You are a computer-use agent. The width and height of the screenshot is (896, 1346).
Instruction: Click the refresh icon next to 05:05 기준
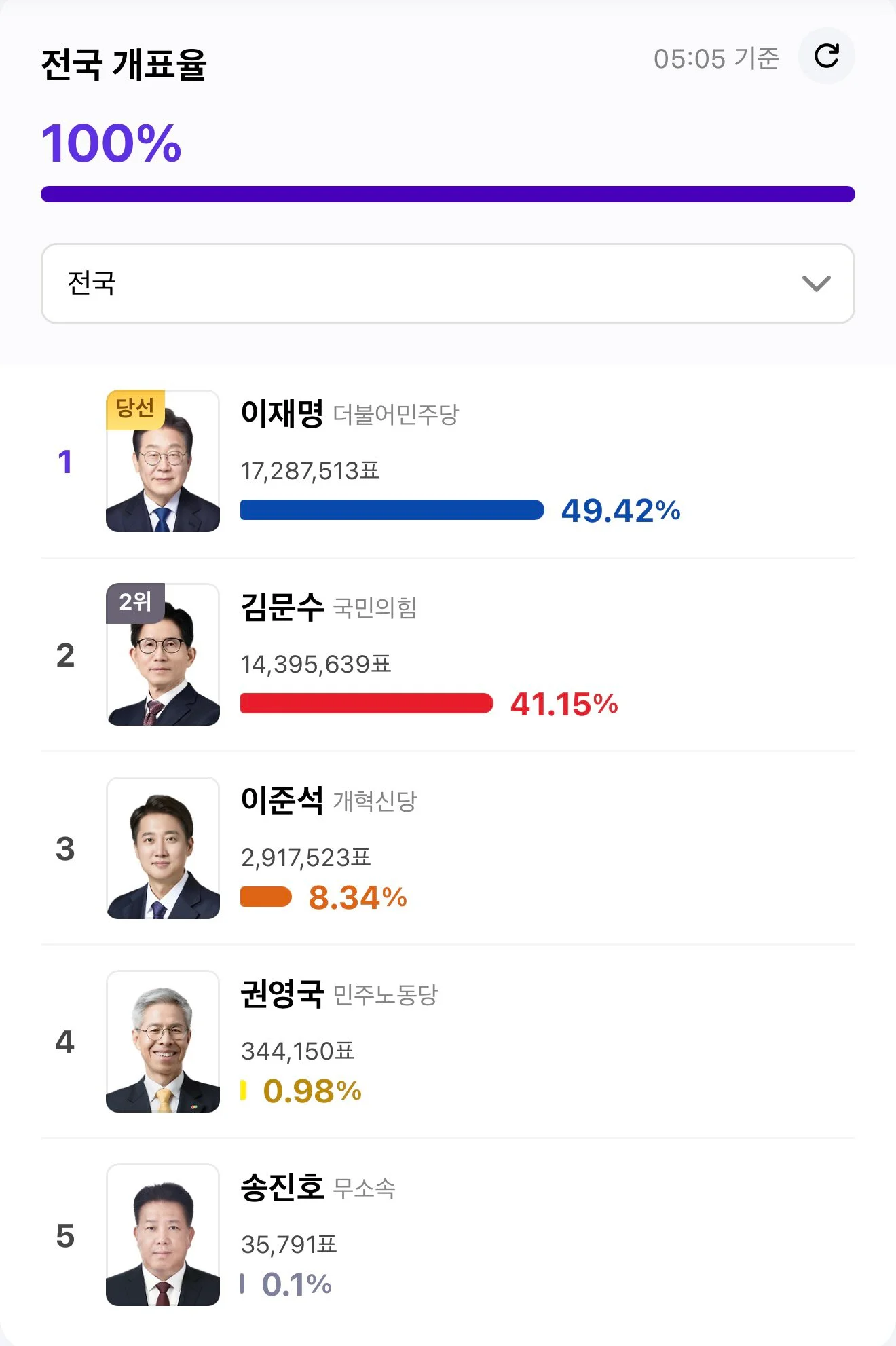pyautogui.click(x=826, y=56)
